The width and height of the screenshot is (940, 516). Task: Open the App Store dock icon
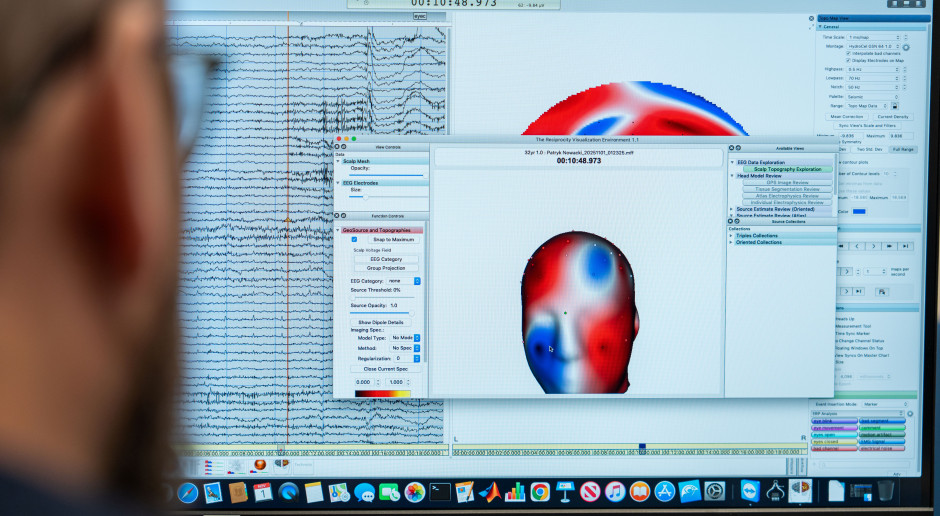[x=665, y=492]
